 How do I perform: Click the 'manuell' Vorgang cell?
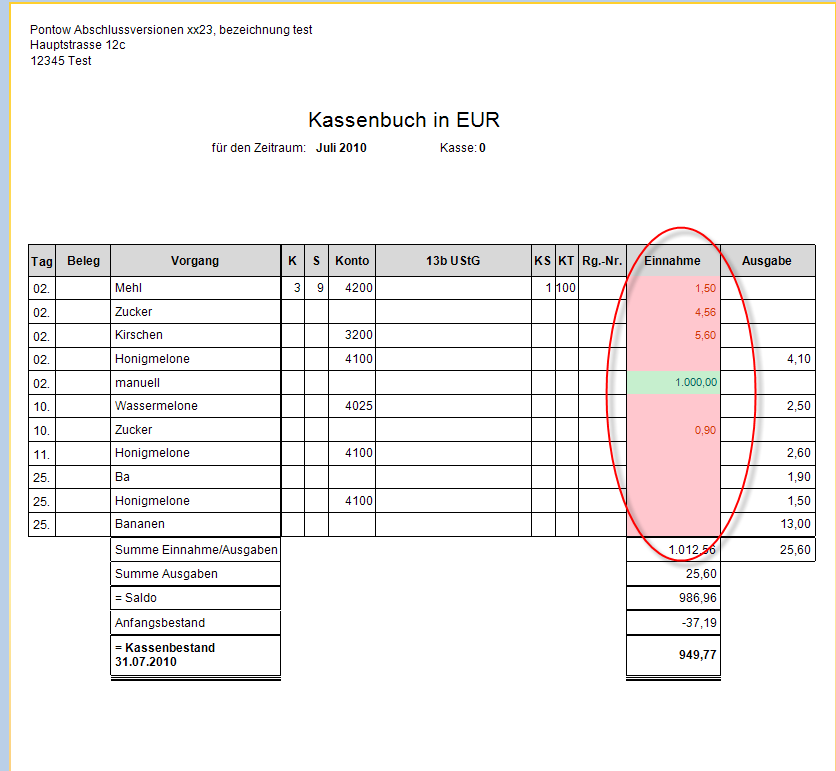(x=195, y=383)
